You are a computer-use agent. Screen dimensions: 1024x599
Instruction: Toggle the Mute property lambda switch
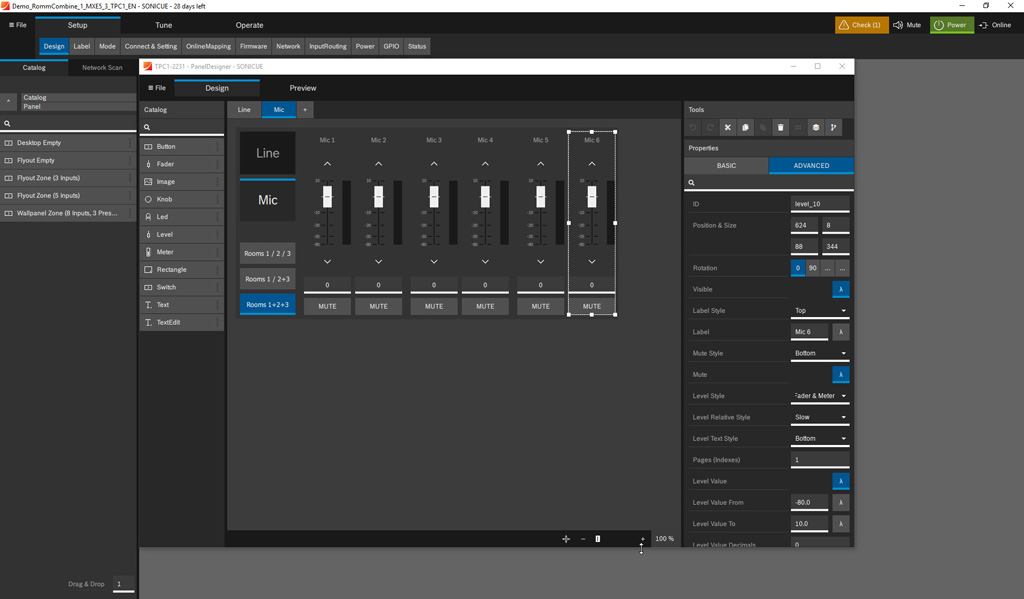[x=840, y=374]
